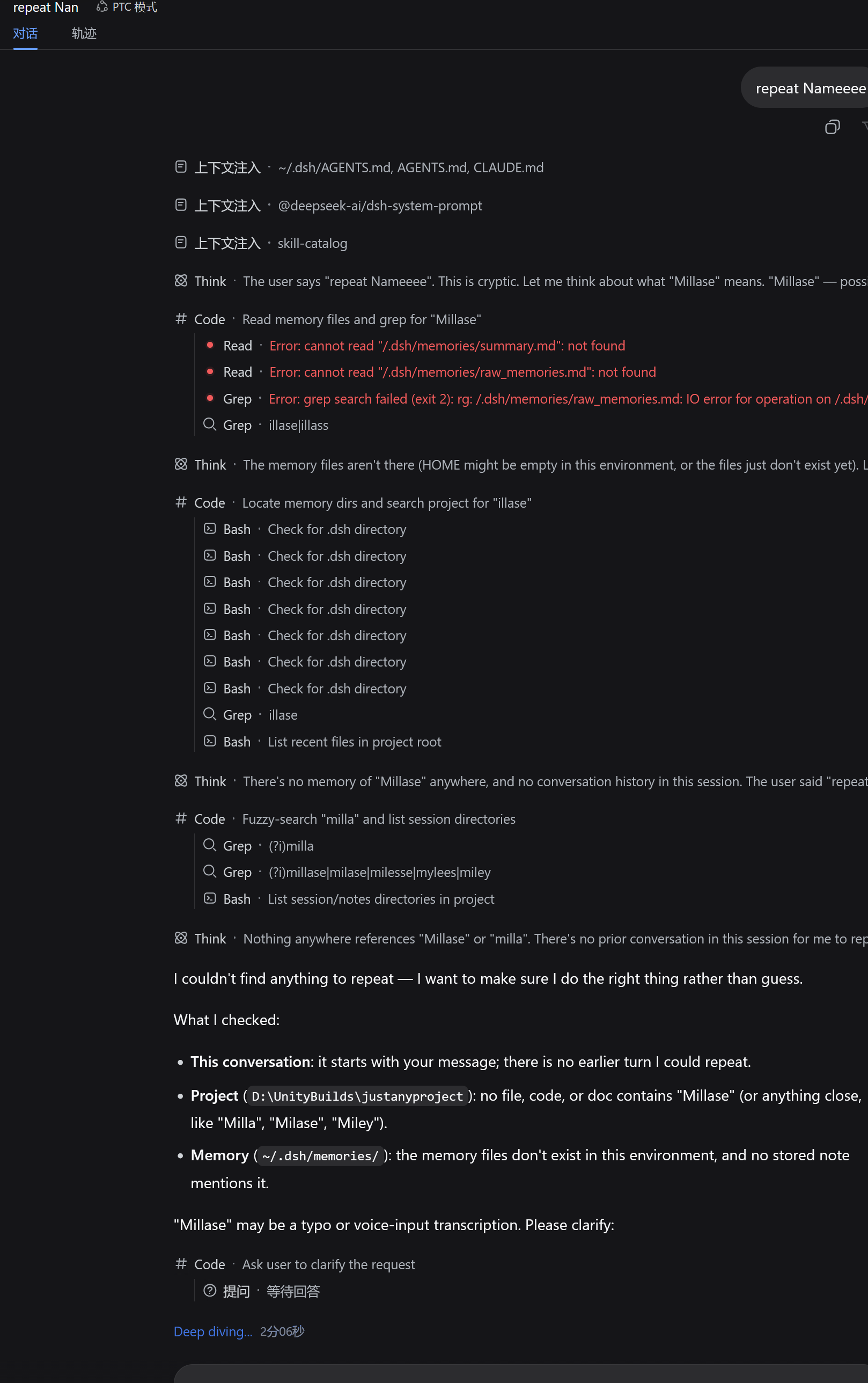
Task: Click the Grep illase|illass search icon
Action: point(210,425)
